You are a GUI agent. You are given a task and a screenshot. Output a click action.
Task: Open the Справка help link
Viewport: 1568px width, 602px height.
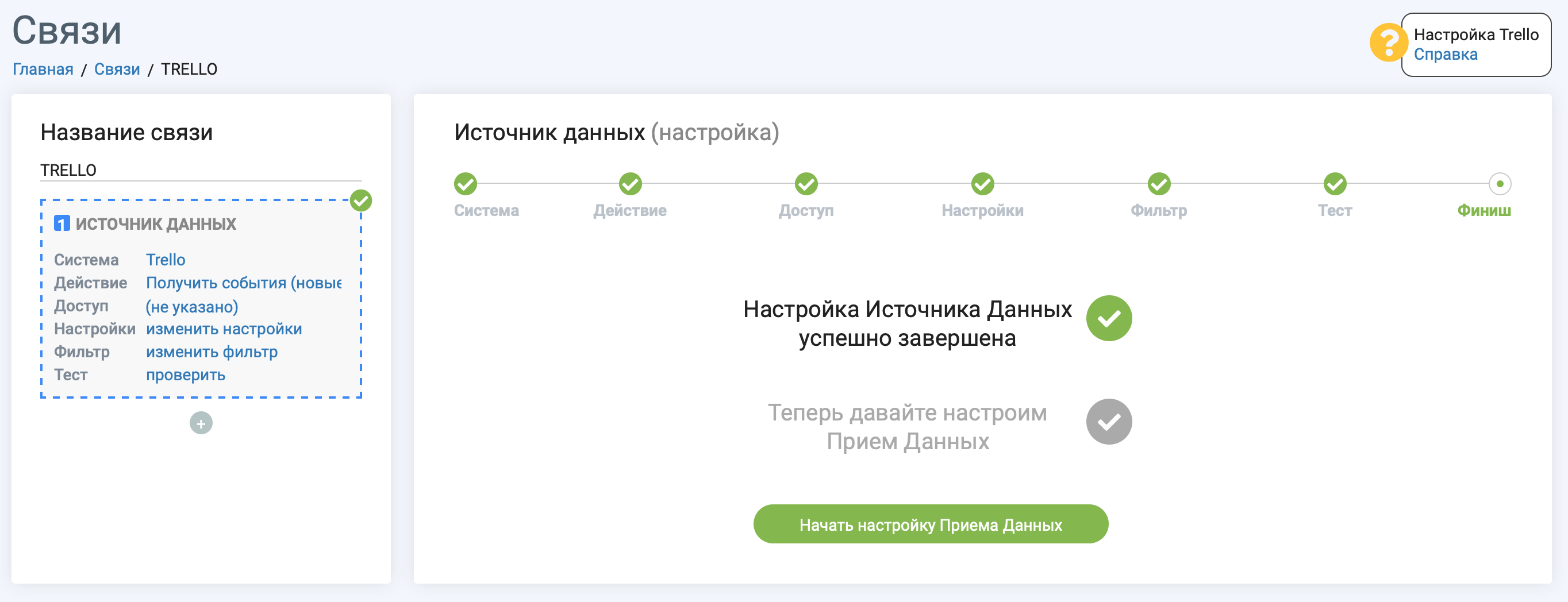1445,55
